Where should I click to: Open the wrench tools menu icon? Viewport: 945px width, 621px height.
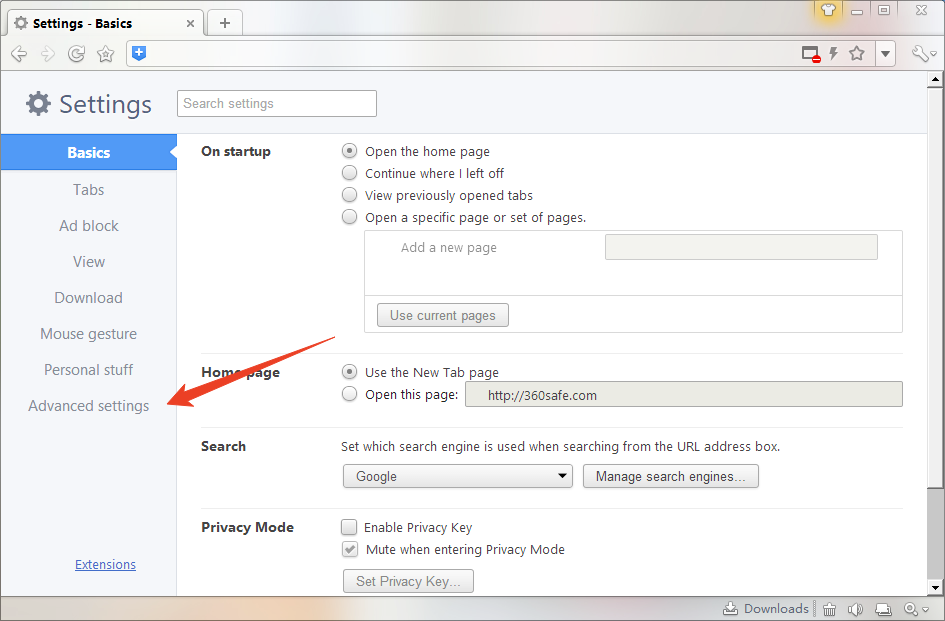tap(921, 54)
